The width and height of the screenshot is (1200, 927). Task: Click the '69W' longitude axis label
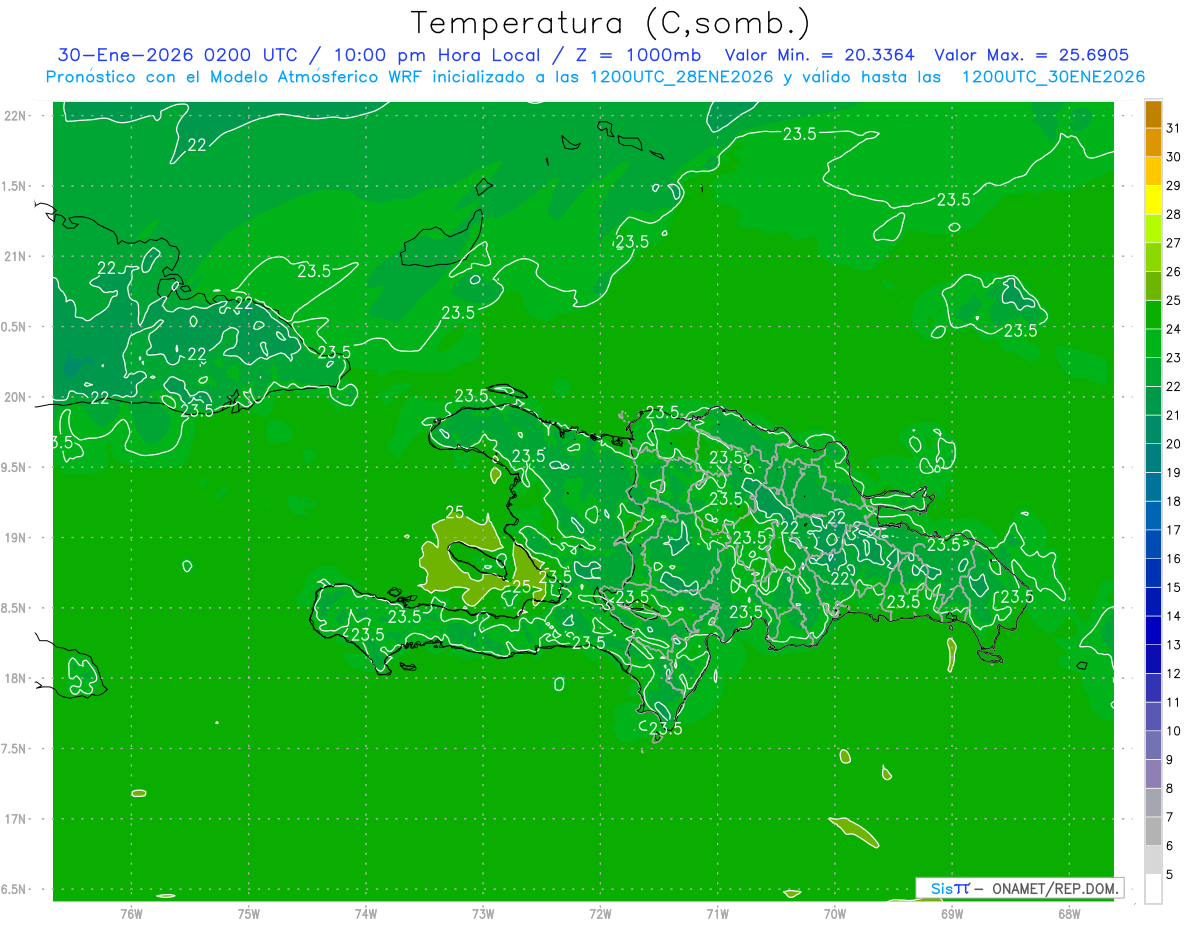click(x=951, y=914)
